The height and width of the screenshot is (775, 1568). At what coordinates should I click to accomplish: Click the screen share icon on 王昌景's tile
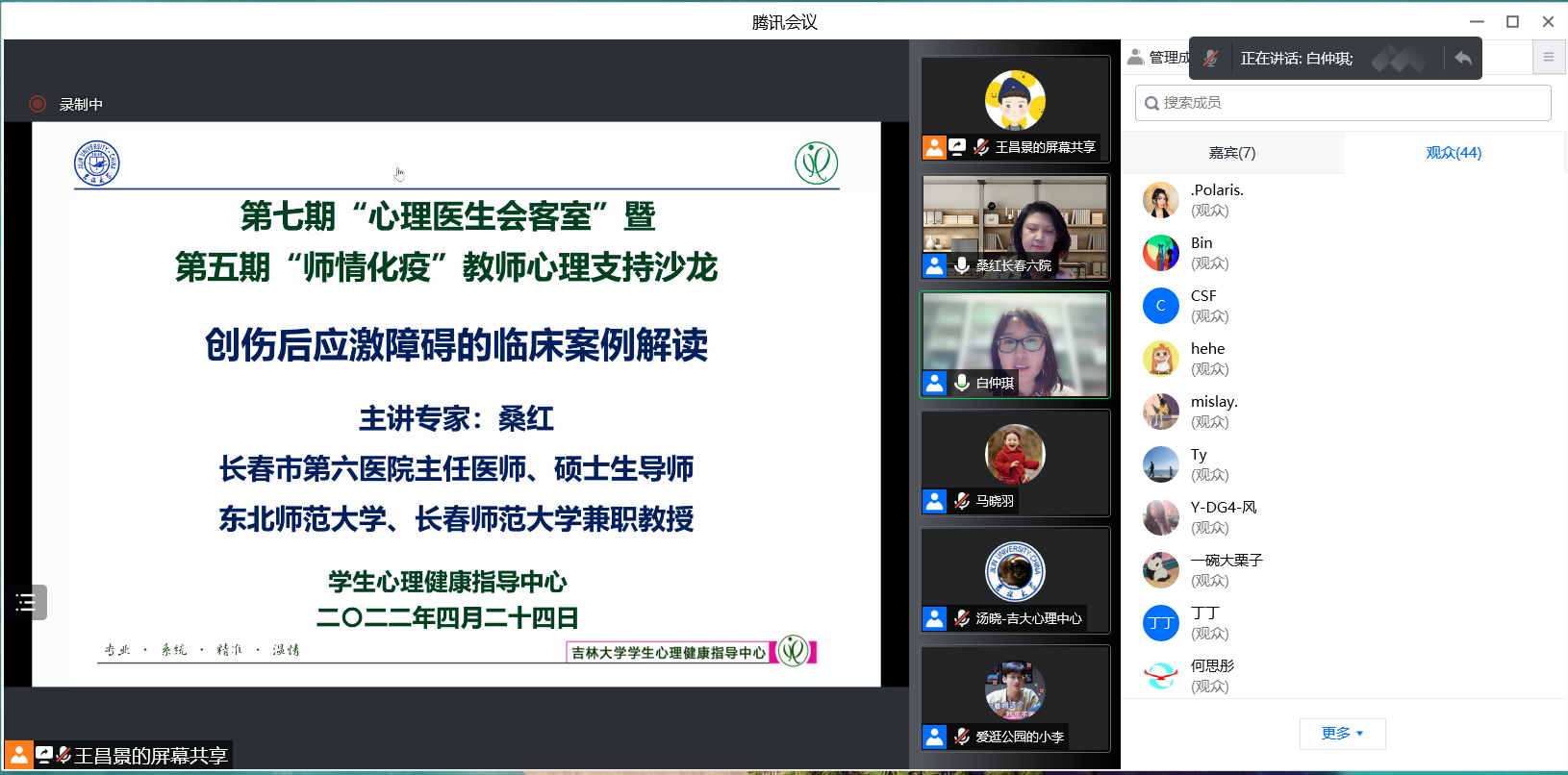click(957, 147)
